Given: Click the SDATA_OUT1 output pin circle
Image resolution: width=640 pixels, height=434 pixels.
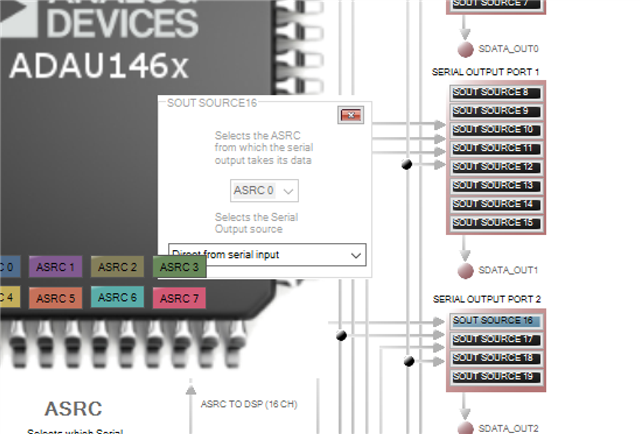Looking at the screenshot, I should pos(465,271).
